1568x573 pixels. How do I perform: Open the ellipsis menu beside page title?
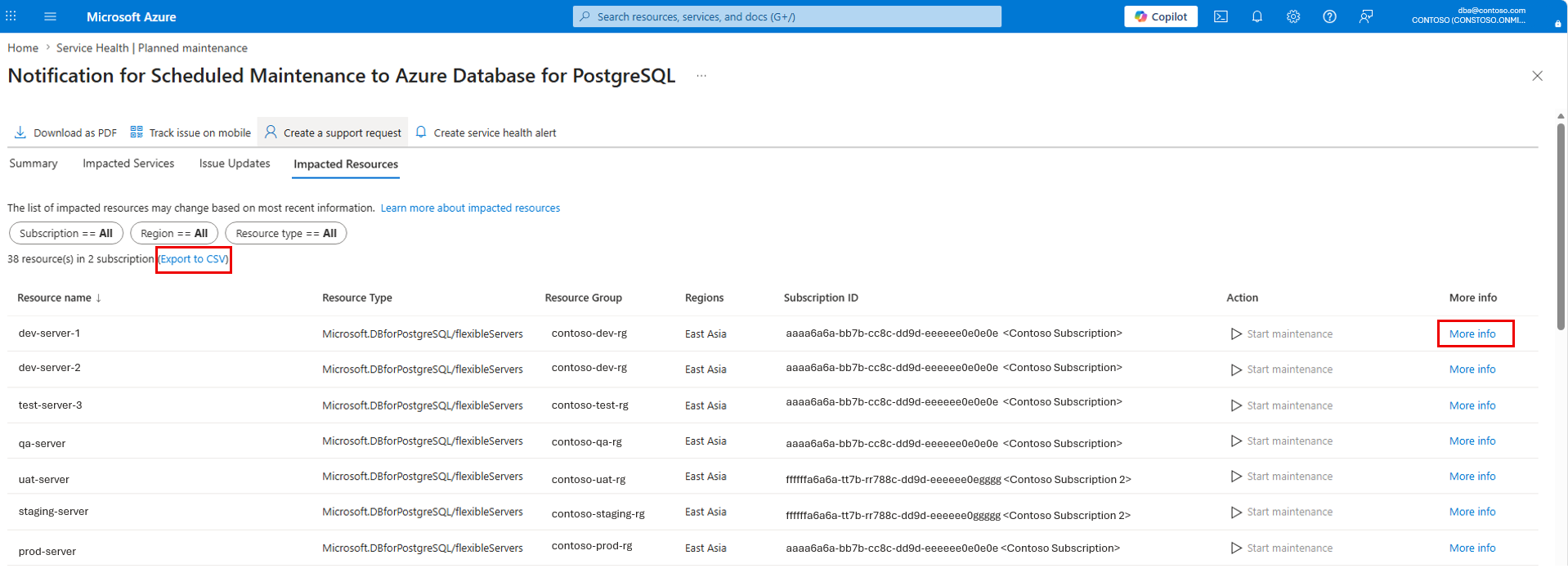(701, 76)
